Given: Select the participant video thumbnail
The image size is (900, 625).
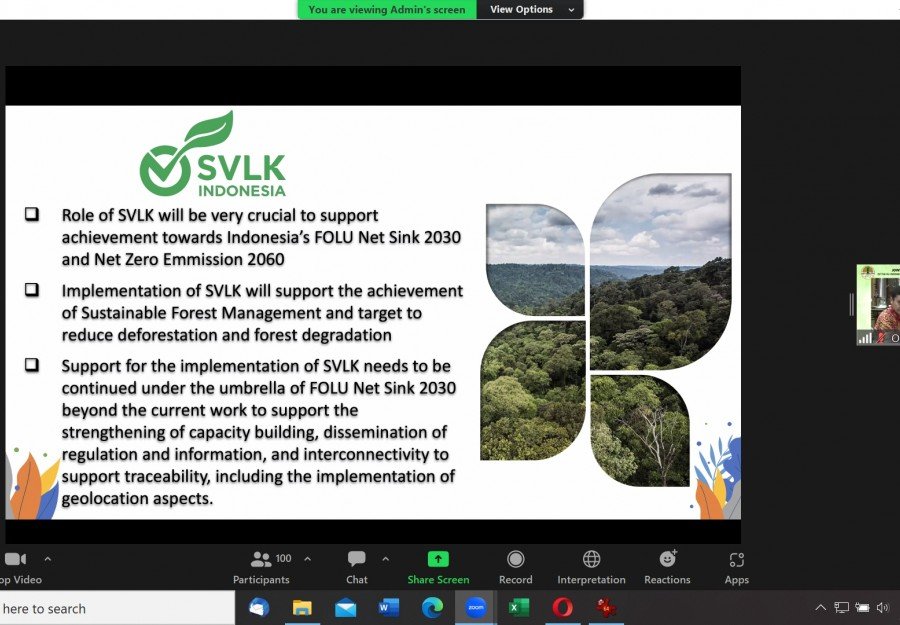Looking at the screenshot, I should [x=878, y=304].
